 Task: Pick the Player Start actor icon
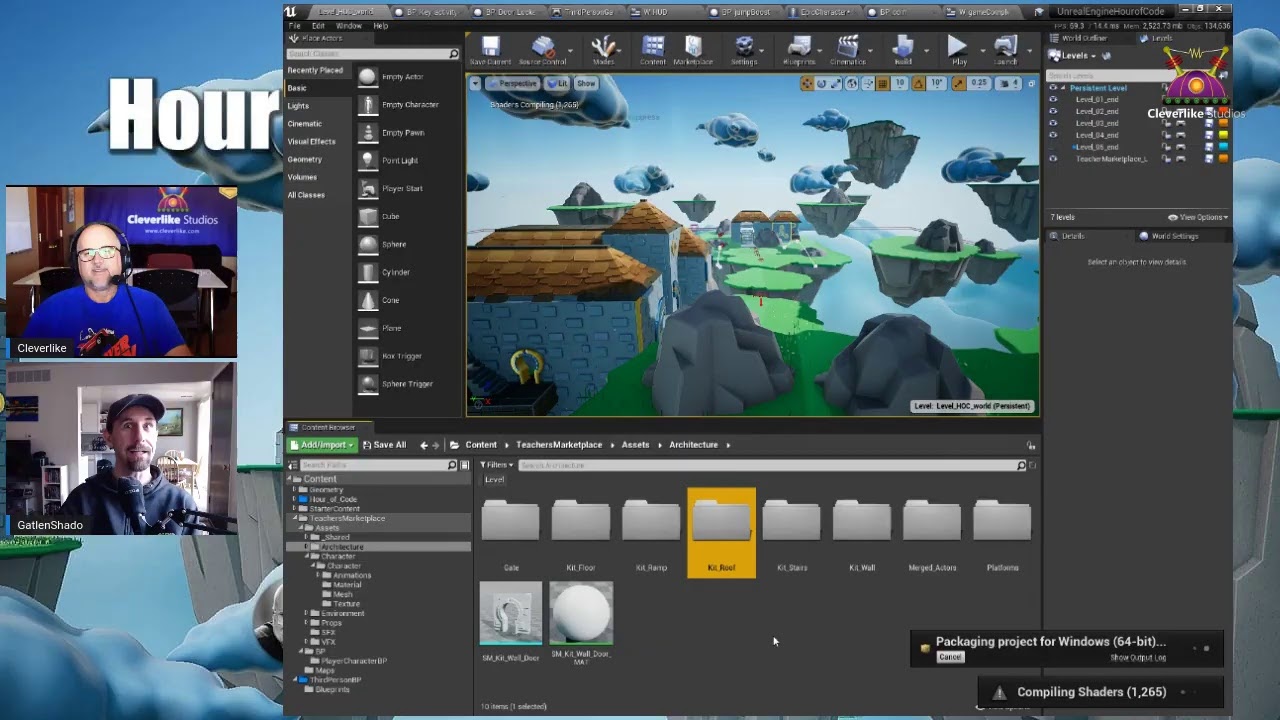tap(368, 188)
